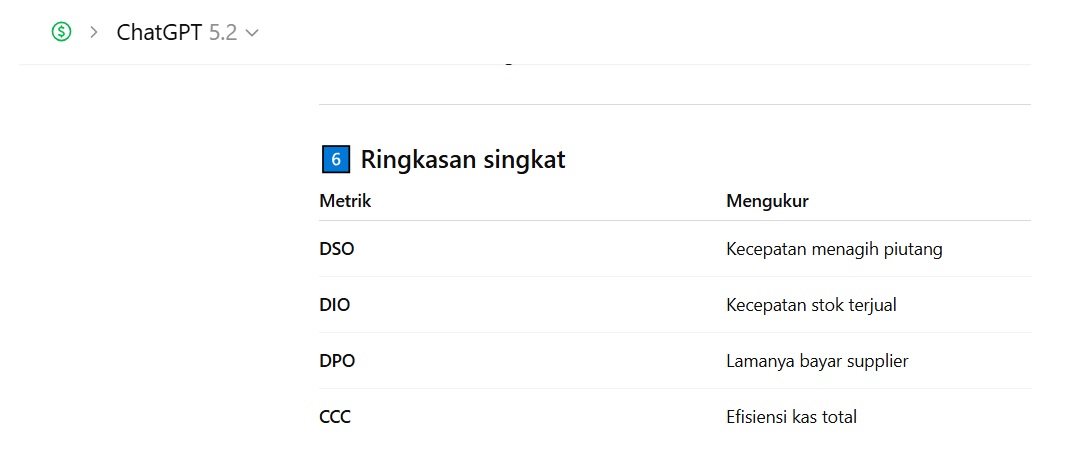Select the Mengukur column header
This screenshot has width=1091, height=465.
767,201
